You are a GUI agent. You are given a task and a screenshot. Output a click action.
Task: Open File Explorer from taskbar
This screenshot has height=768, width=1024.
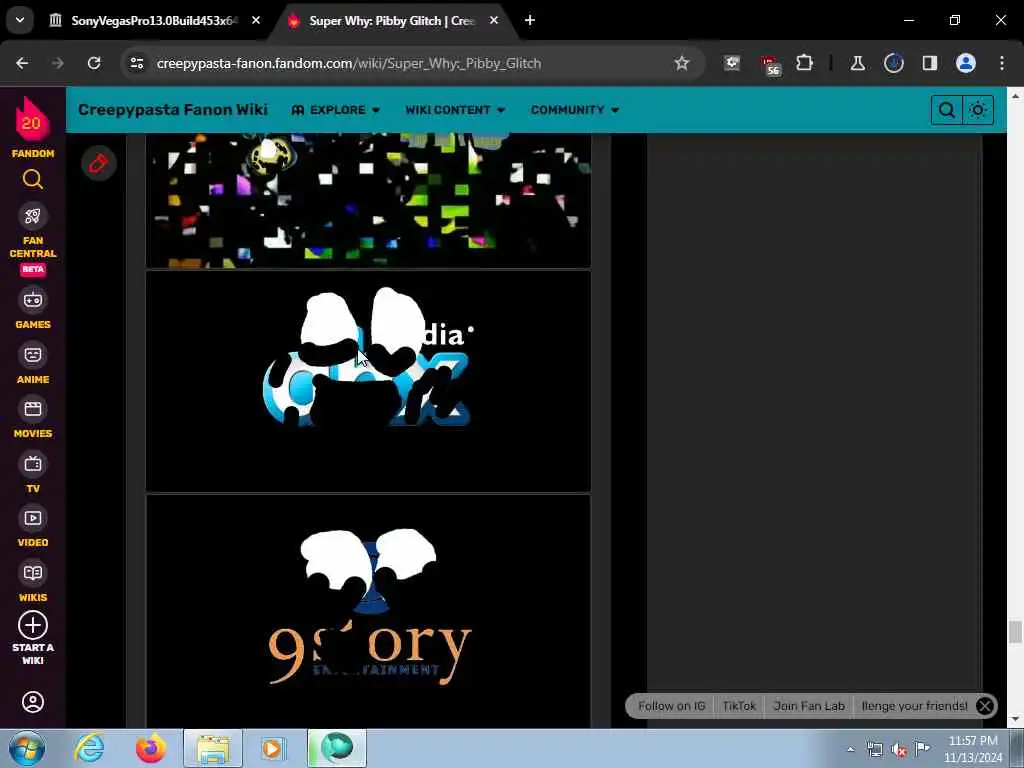coord(213,748)
